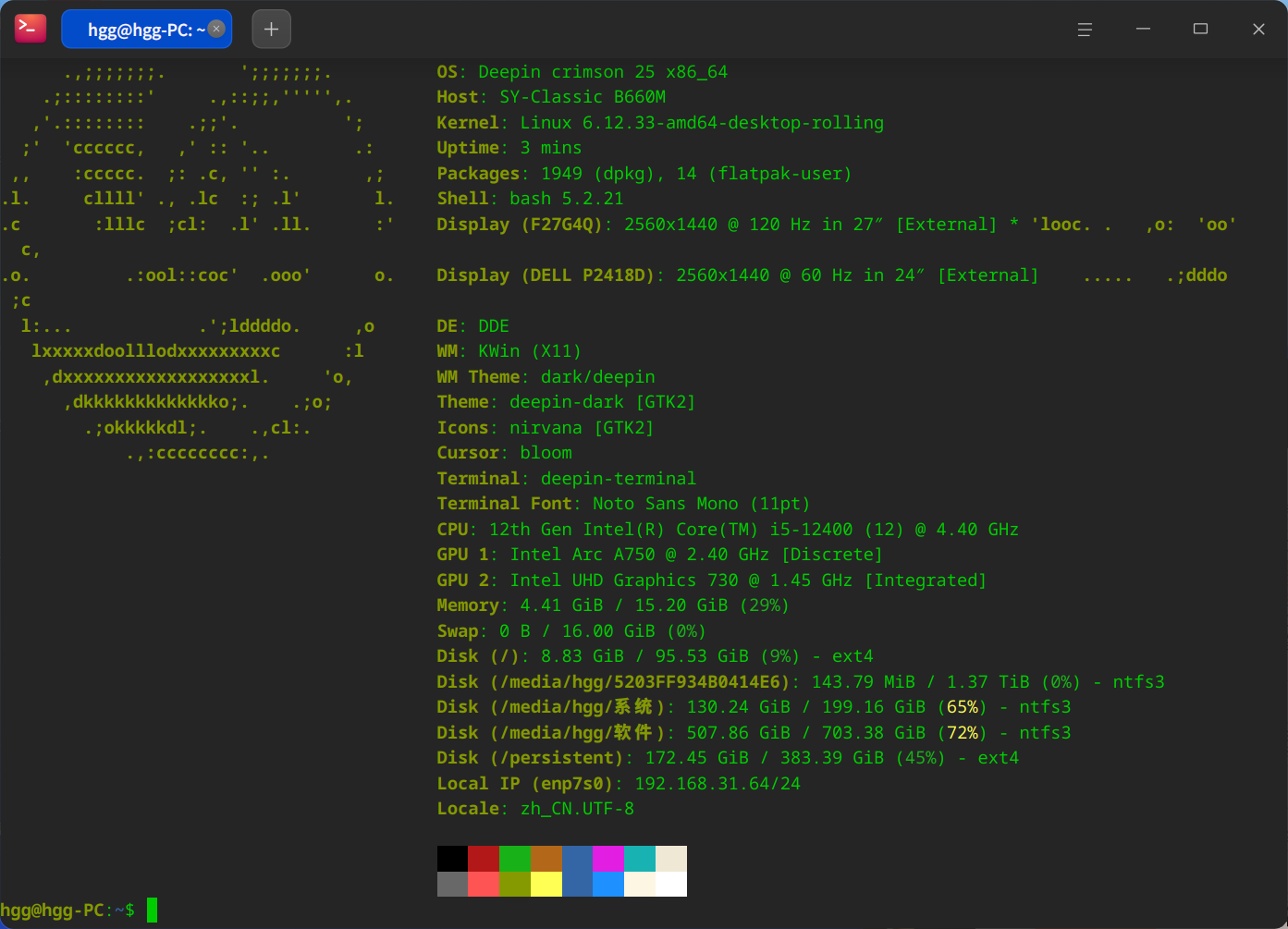
Task: Minimize the terminal window
Action: [x=1143, y=30]
